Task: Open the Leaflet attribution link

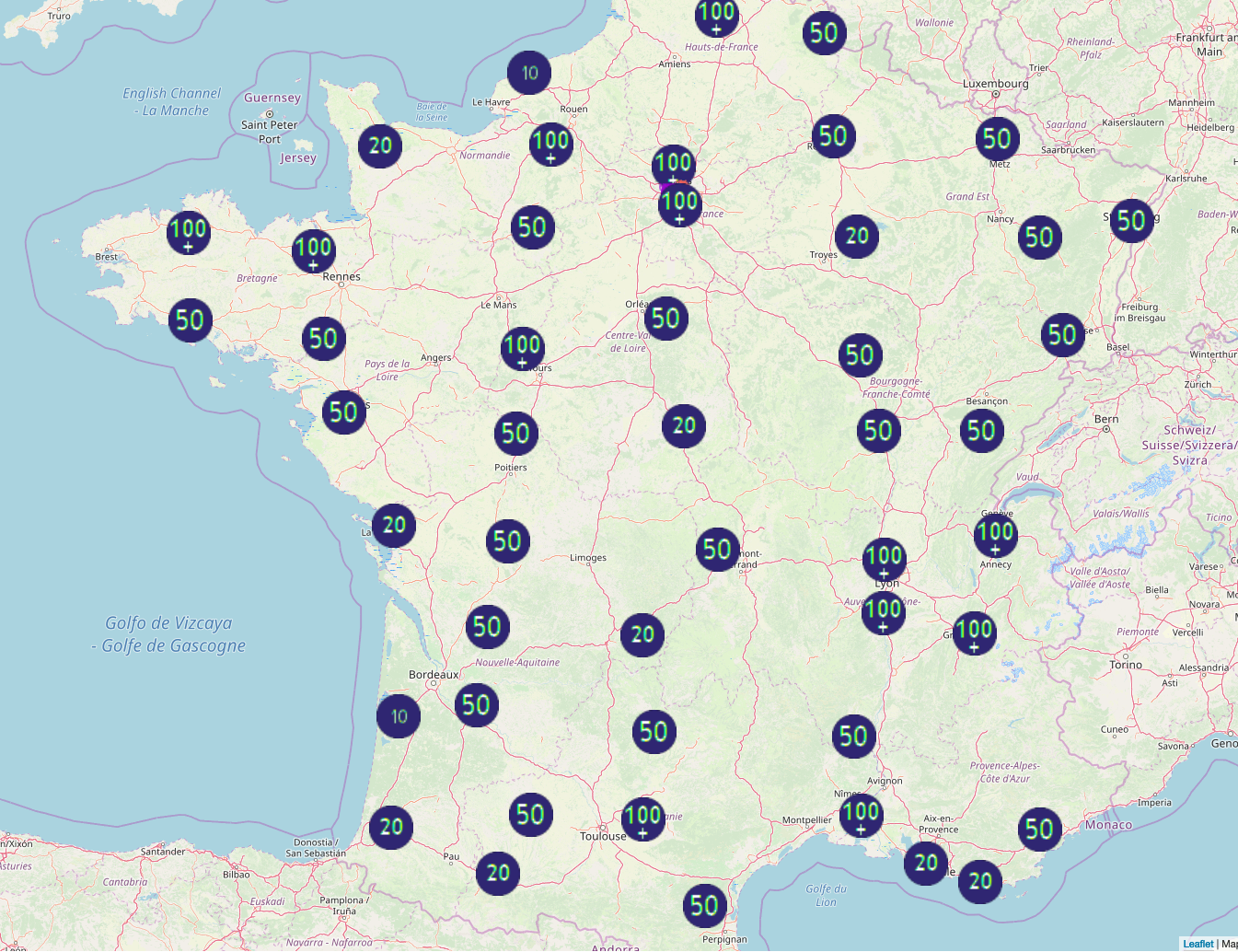Action: (x=1198, y=944)
